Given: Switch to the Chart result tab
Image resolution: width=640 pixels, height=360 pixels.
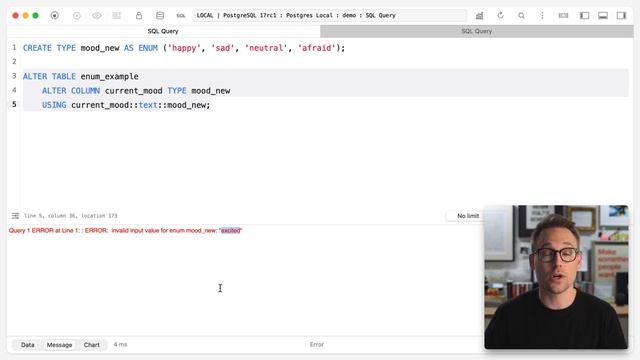Looking at the screenshot, I should pos(91,345).
